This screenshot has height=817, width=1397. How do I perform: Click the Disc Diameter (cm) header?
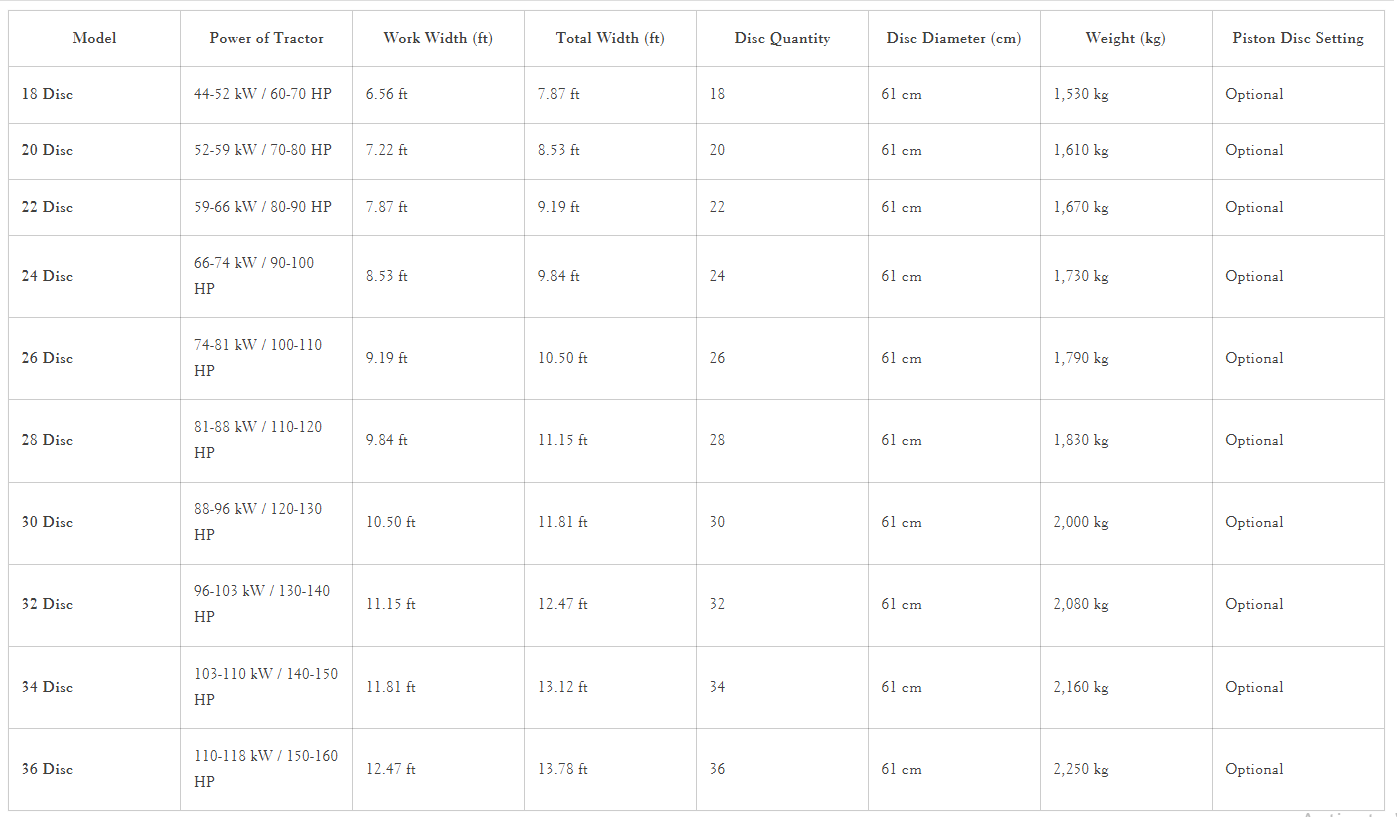(x=954, y=38)
